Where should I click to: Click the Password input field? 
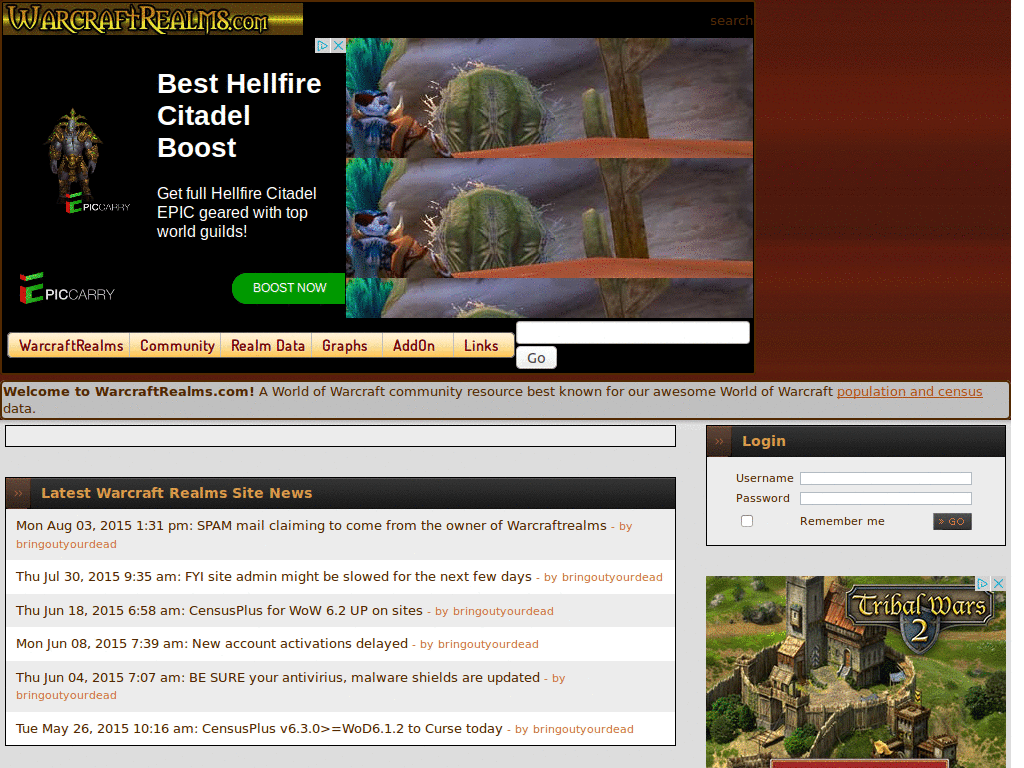point(886,498)
